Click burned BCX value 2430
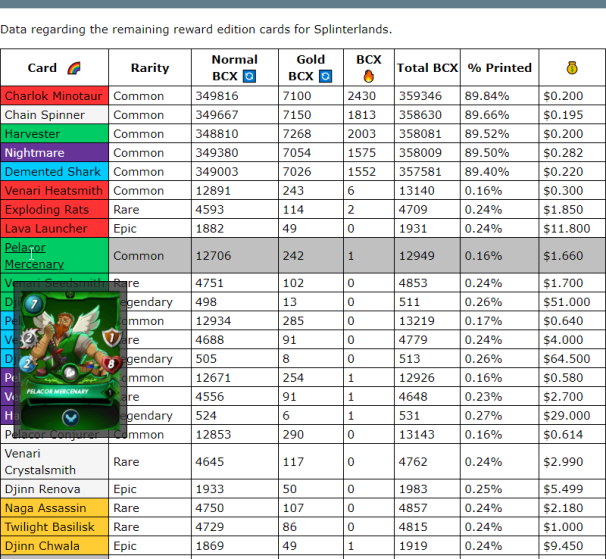 click(x=361, y=96)
